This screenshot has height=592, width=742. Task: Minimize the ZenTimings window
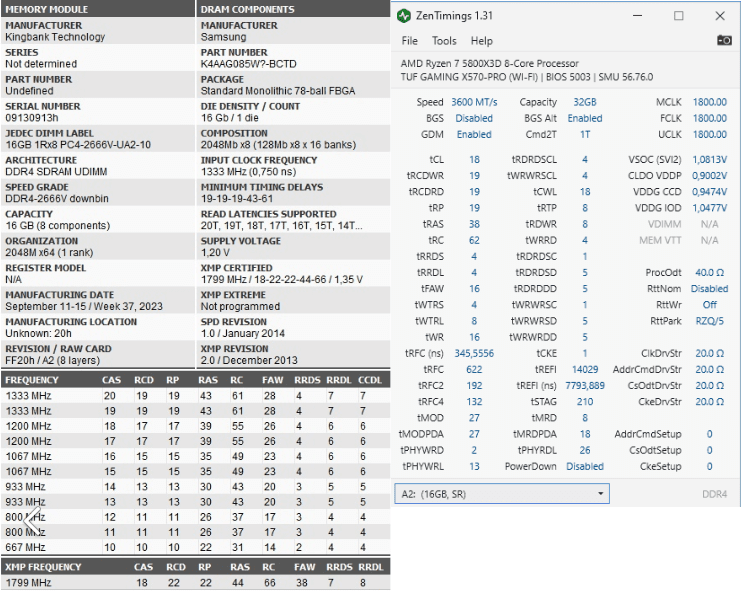(637, 16)
